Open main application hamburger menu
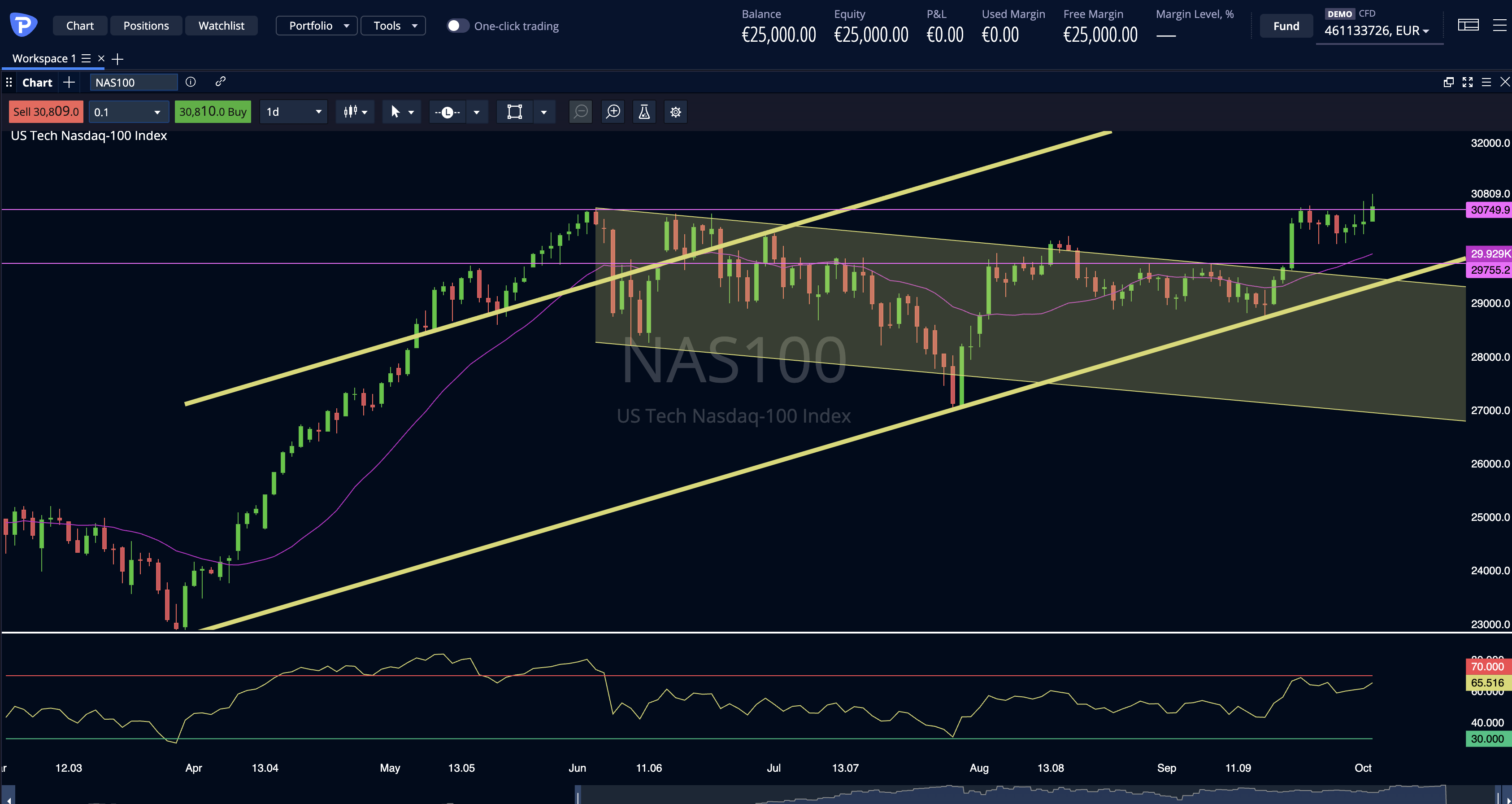This screenshot has height=804, width=1512. (x=1499, y=25)
